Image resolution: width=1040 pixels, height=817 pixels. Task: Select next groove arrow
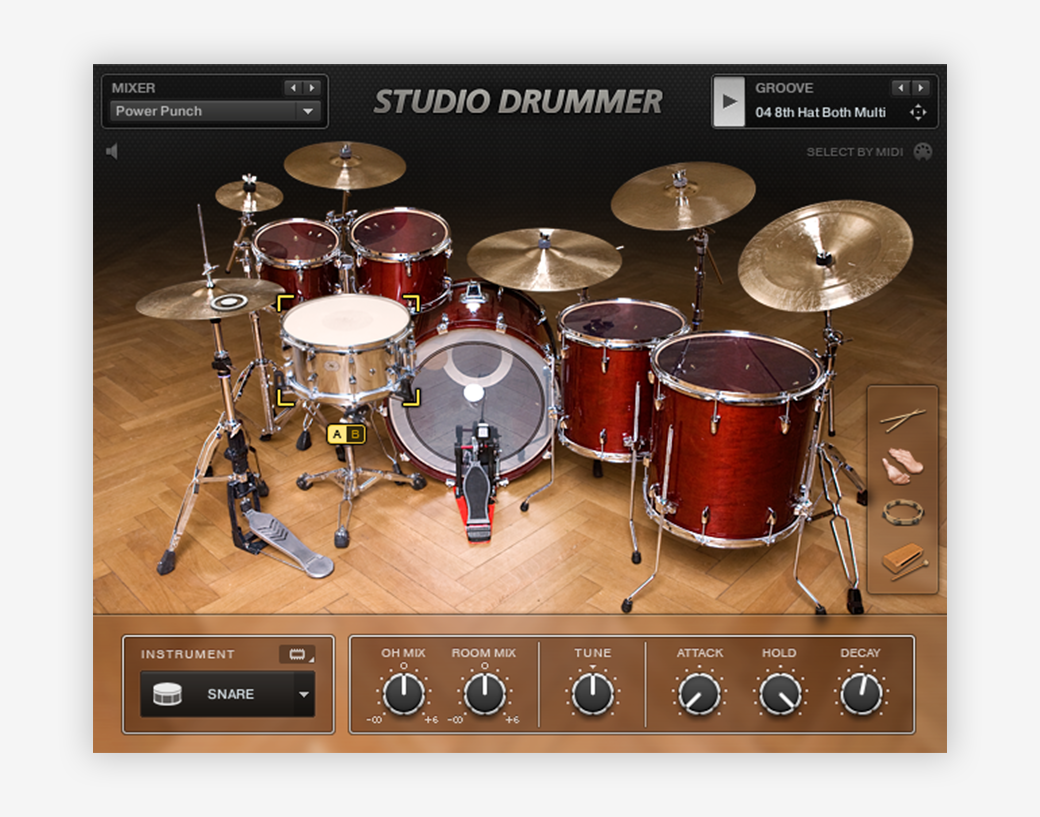point(921,88)
